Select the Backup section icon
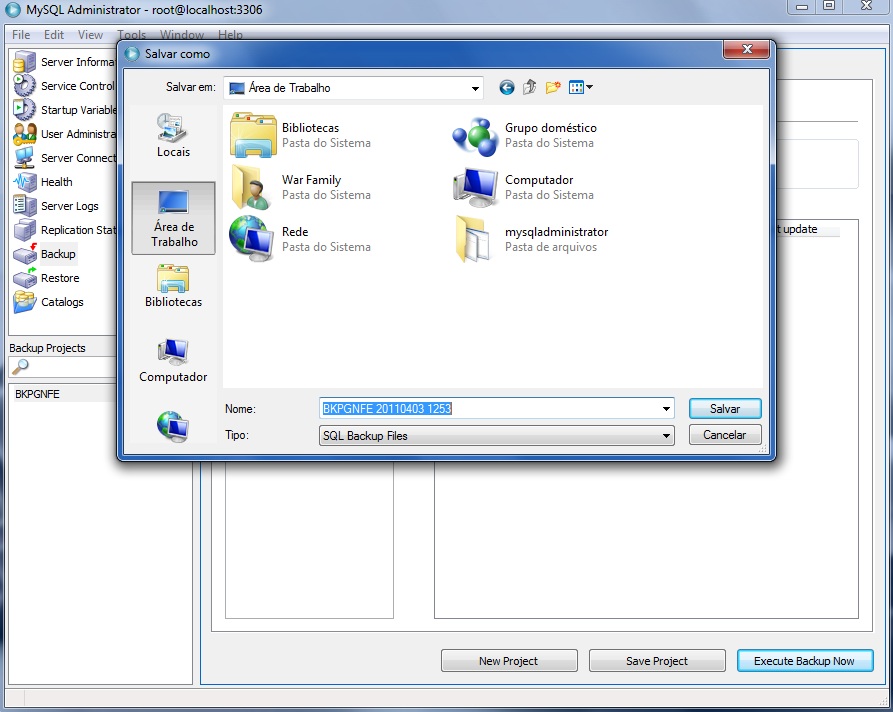 coord(24,253)
